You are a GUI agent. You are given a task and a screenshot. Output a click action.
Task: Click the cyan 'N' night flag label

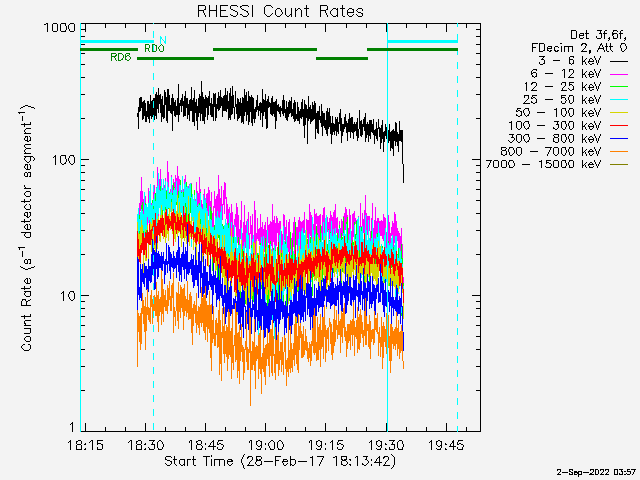point(163,40)
